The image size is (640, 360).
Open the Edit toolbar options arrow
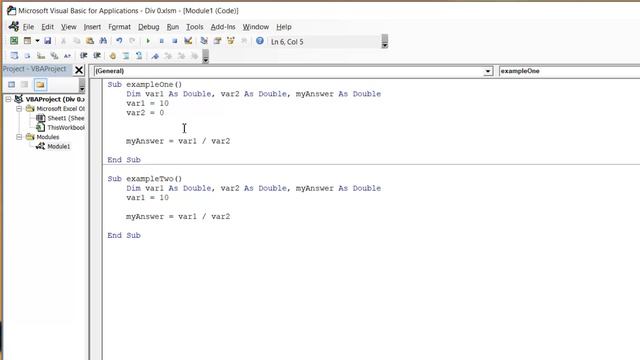206,56
